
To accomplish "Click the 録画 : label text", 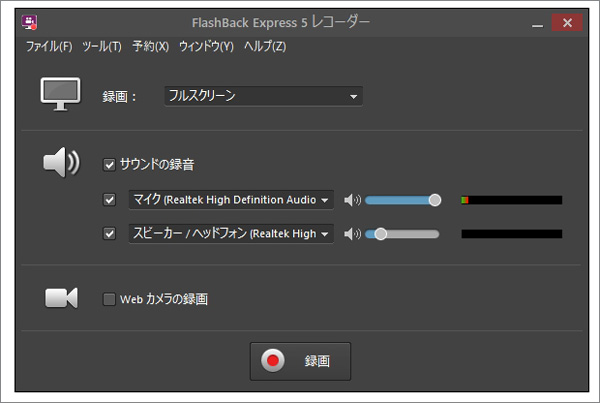I will point(119,96).
